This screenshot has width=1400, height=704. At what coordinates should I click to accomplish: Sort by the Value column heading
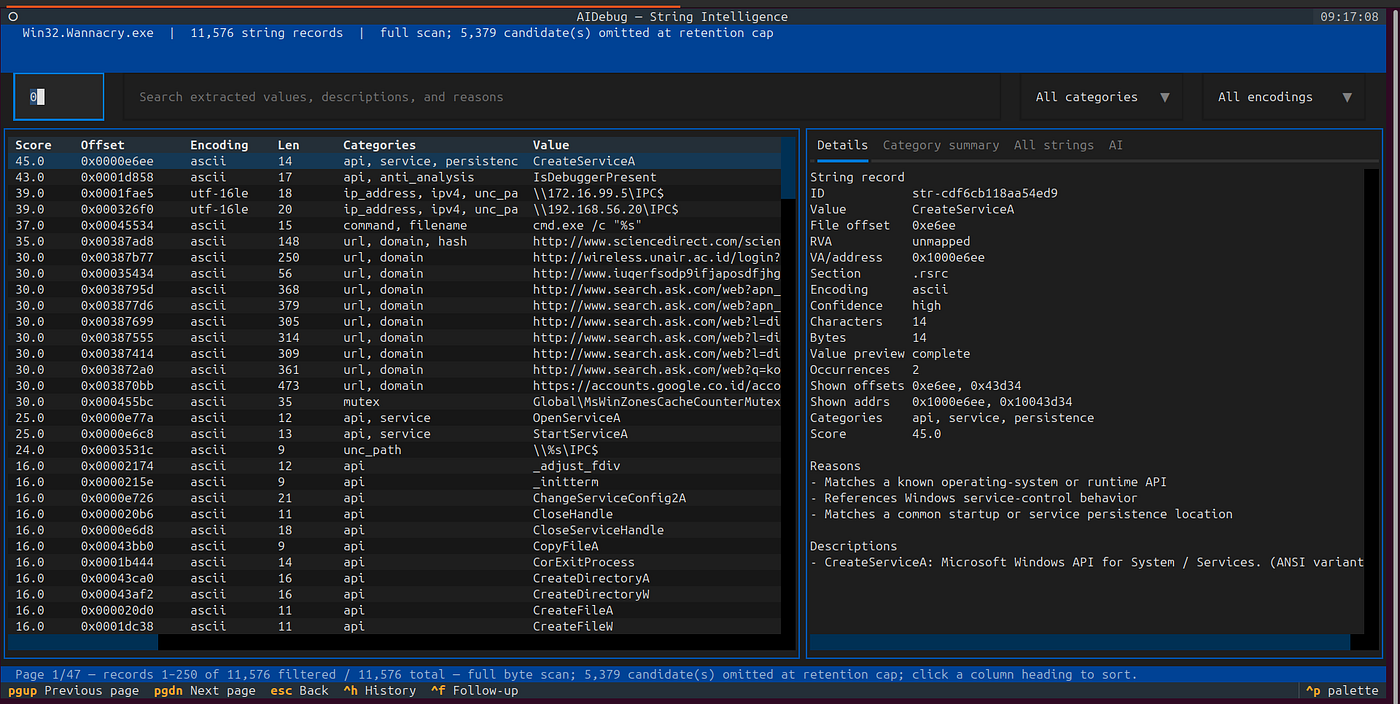551,145
